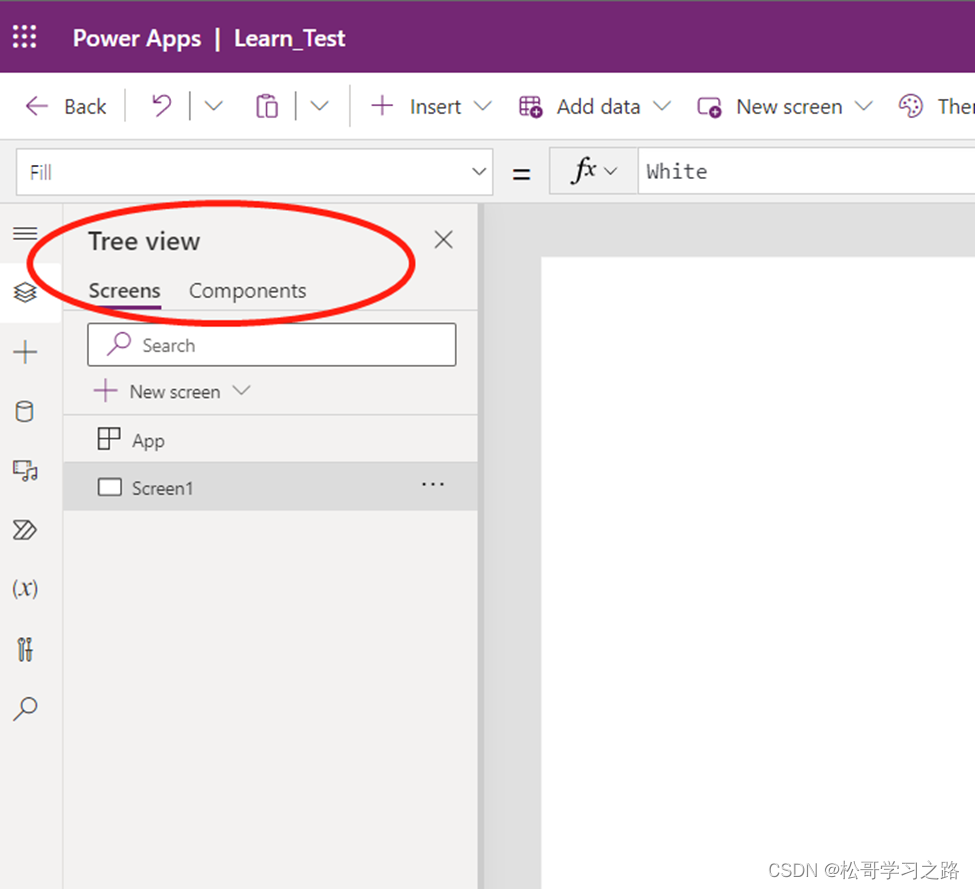Click the Variables (x) icon
The width and height of the screenshot is (975, 889).
(24, 588)
